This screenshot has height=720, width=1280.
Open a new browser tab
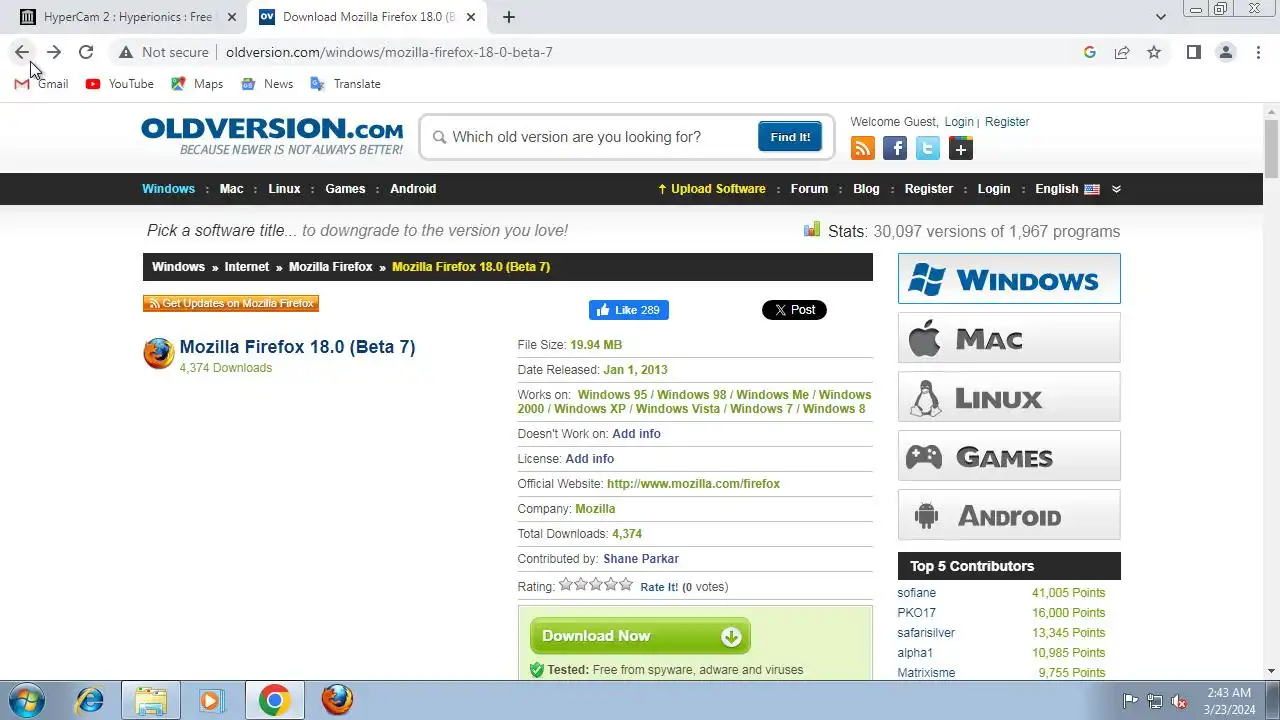(x=509, y=17)
